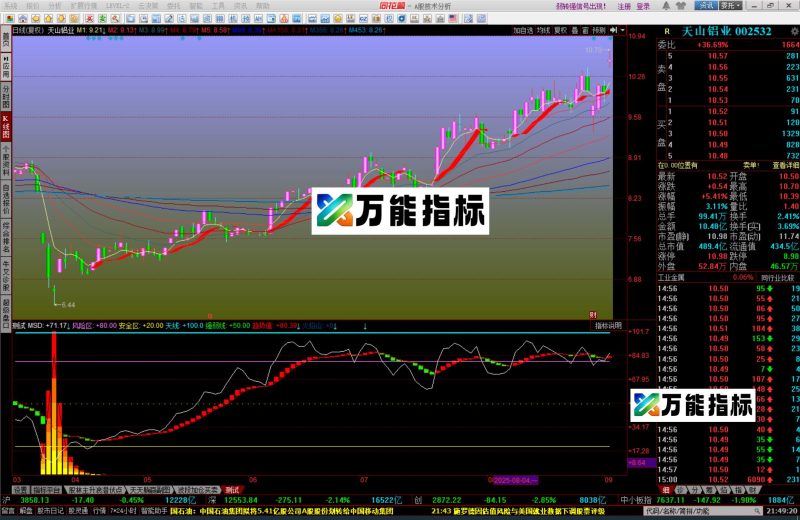
Task: Click the 登录 link
Action: (643, 6)
